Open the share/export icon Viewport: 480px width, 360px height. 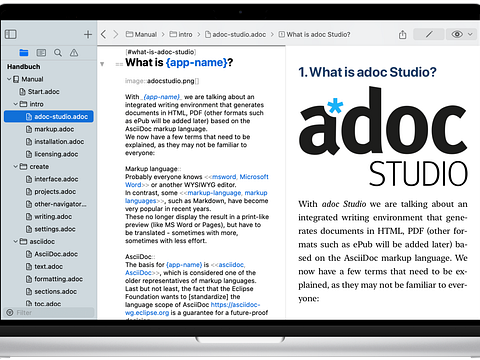click(x=403, y=34)
